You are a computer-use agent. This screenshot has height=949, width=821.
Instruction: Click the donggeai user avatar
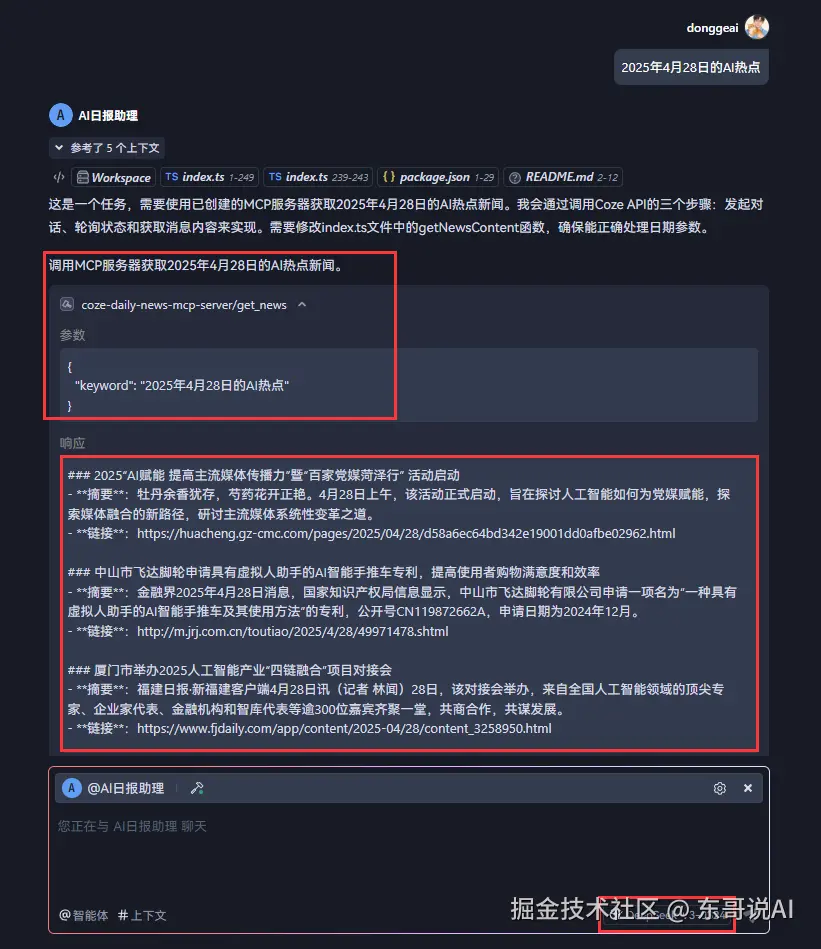757,27
